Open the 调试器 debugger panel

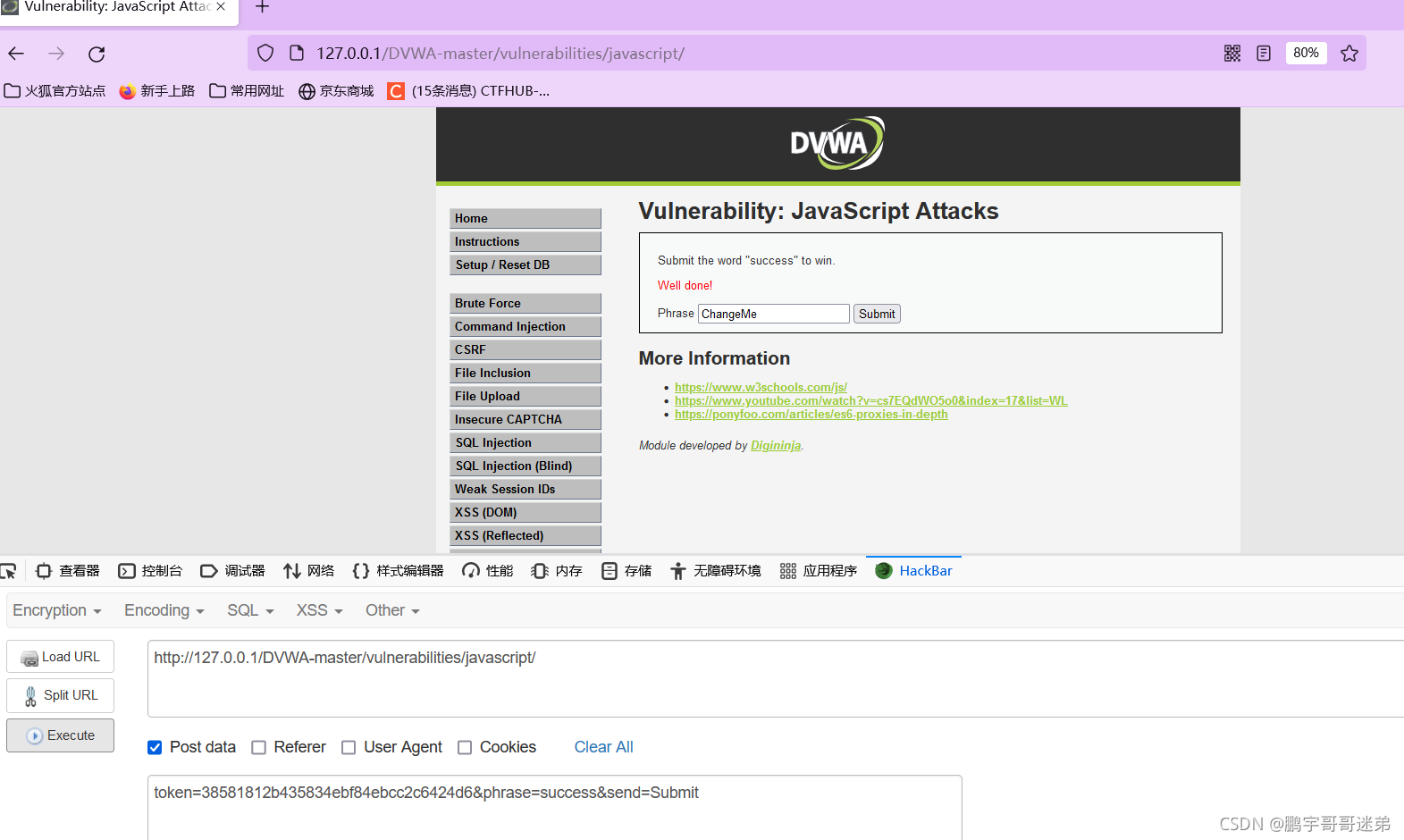pos(232,571)
